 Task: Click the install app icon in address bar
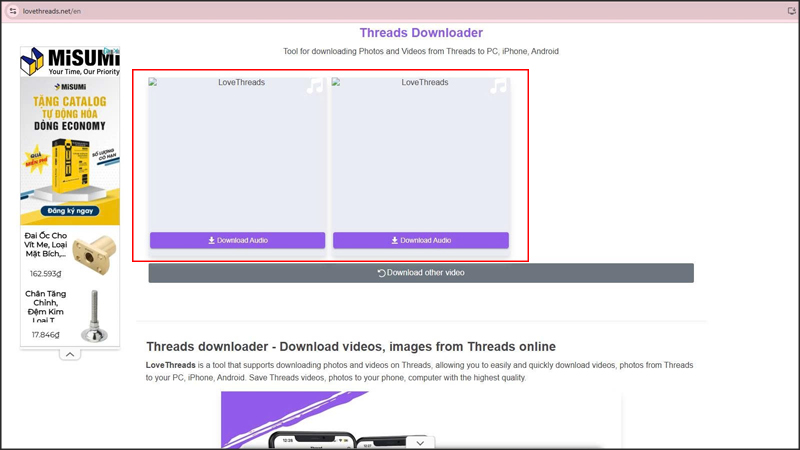tap(791, 10)
